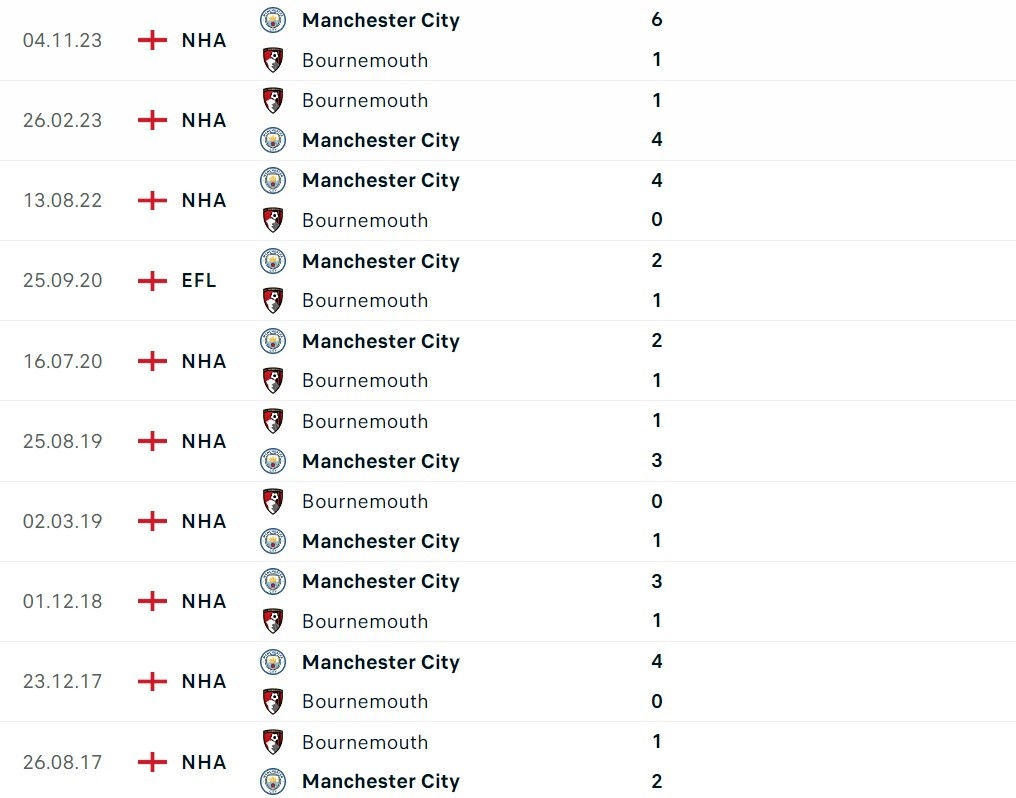
Task: Click England flag beside 23.12.17 match
Action: (x=152, y=681)
